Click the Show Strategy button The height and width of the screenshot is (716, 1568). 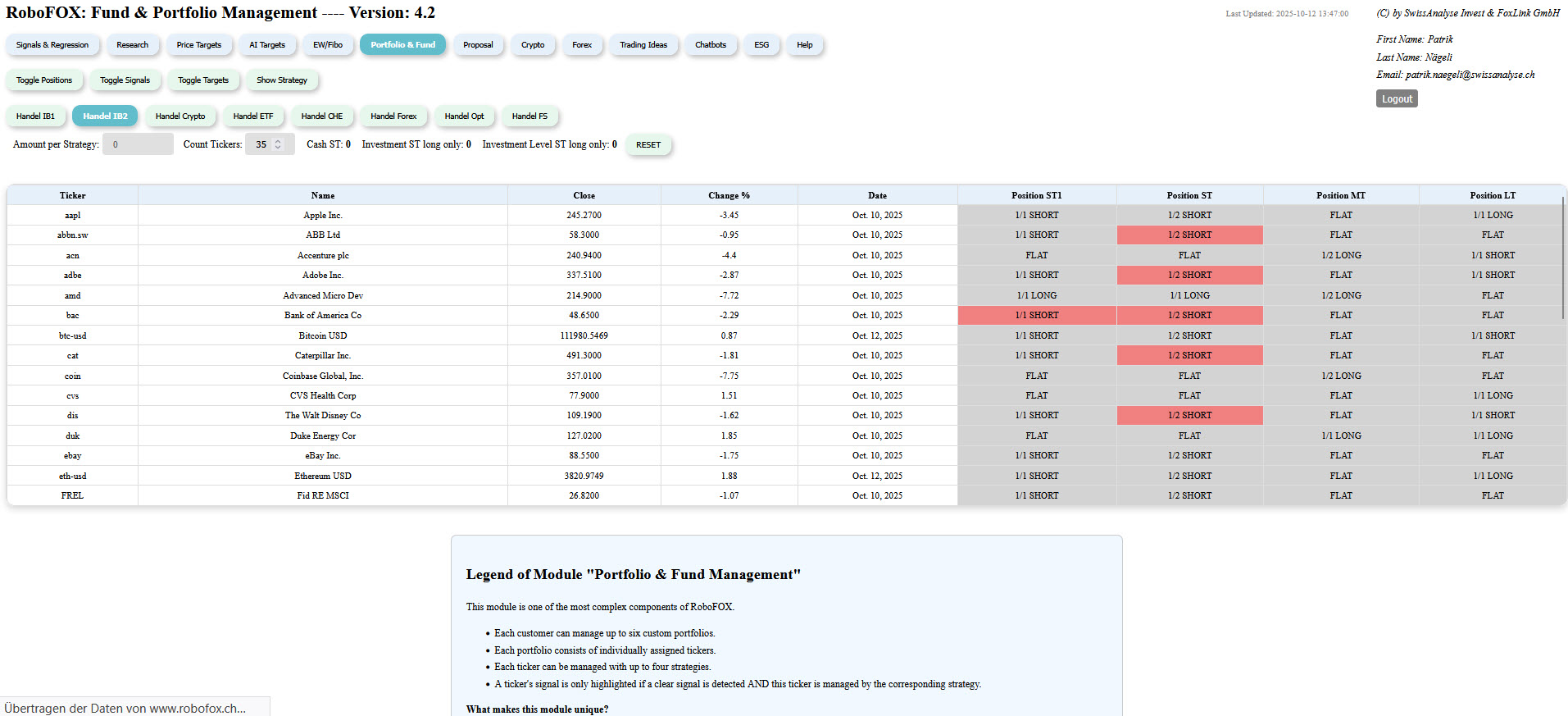[282, 80]
